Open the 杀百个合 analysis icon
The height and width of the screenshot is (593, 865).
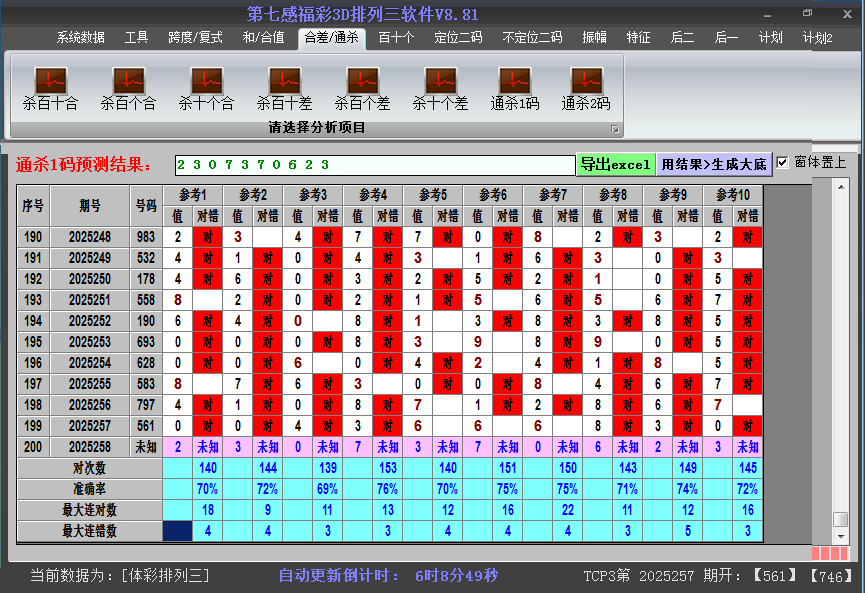click(129, 88)
